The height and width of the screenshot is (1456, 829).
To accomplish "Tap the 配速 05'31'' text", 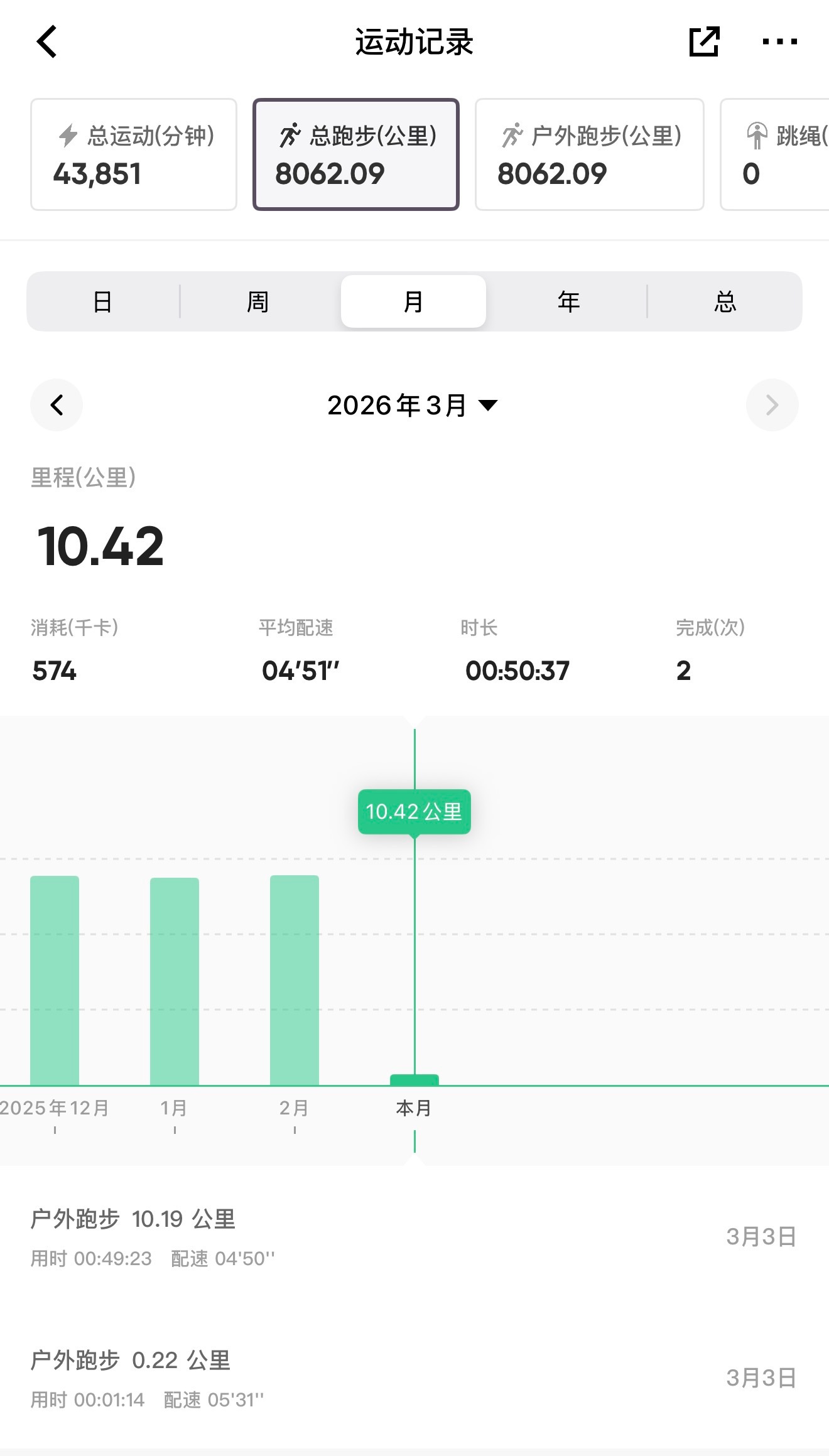I will tap(214, 1399).
